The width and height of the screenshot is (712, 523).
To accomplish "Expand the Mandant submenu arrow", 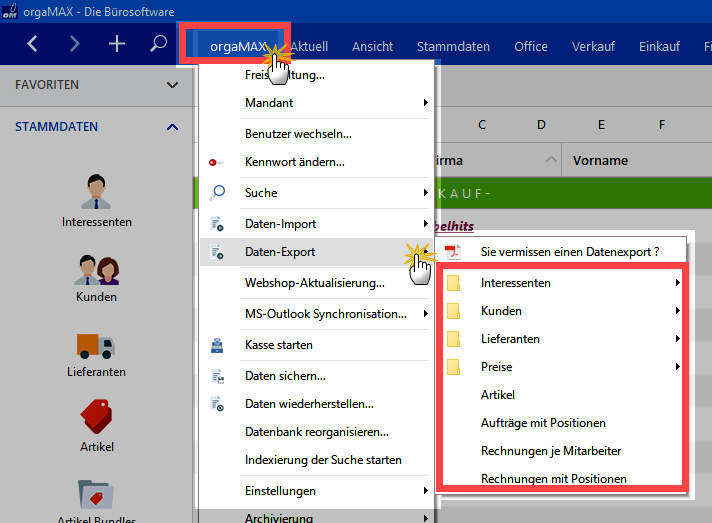I will [425, 103].
